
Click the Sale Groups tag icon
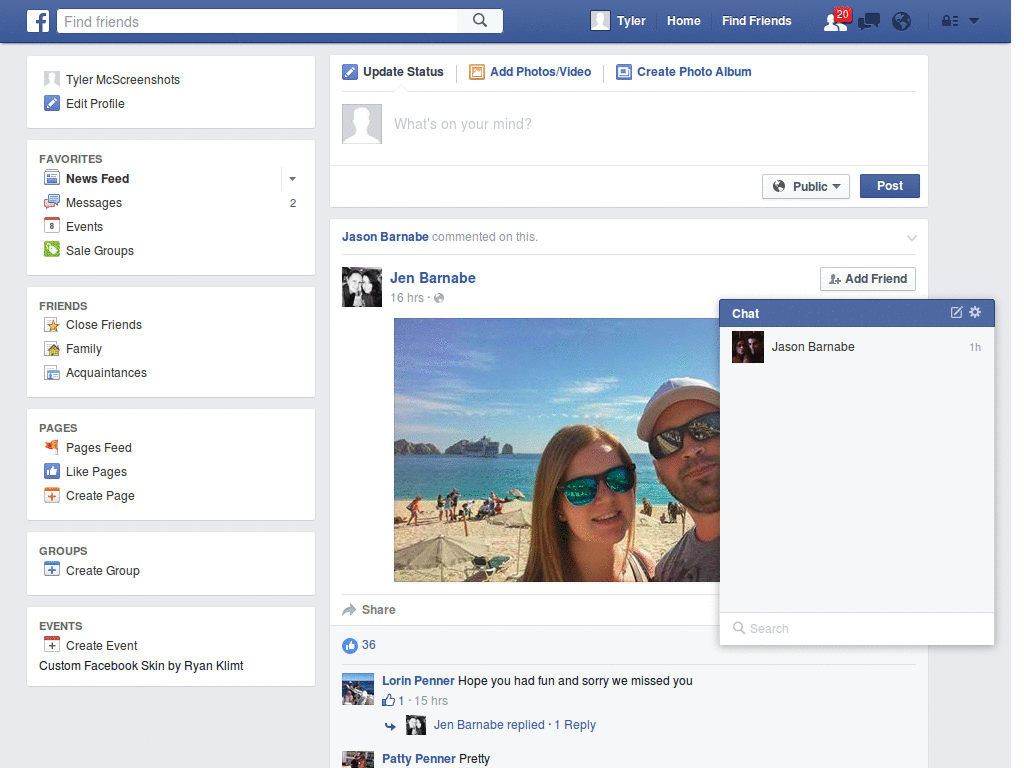click(52, 249)
